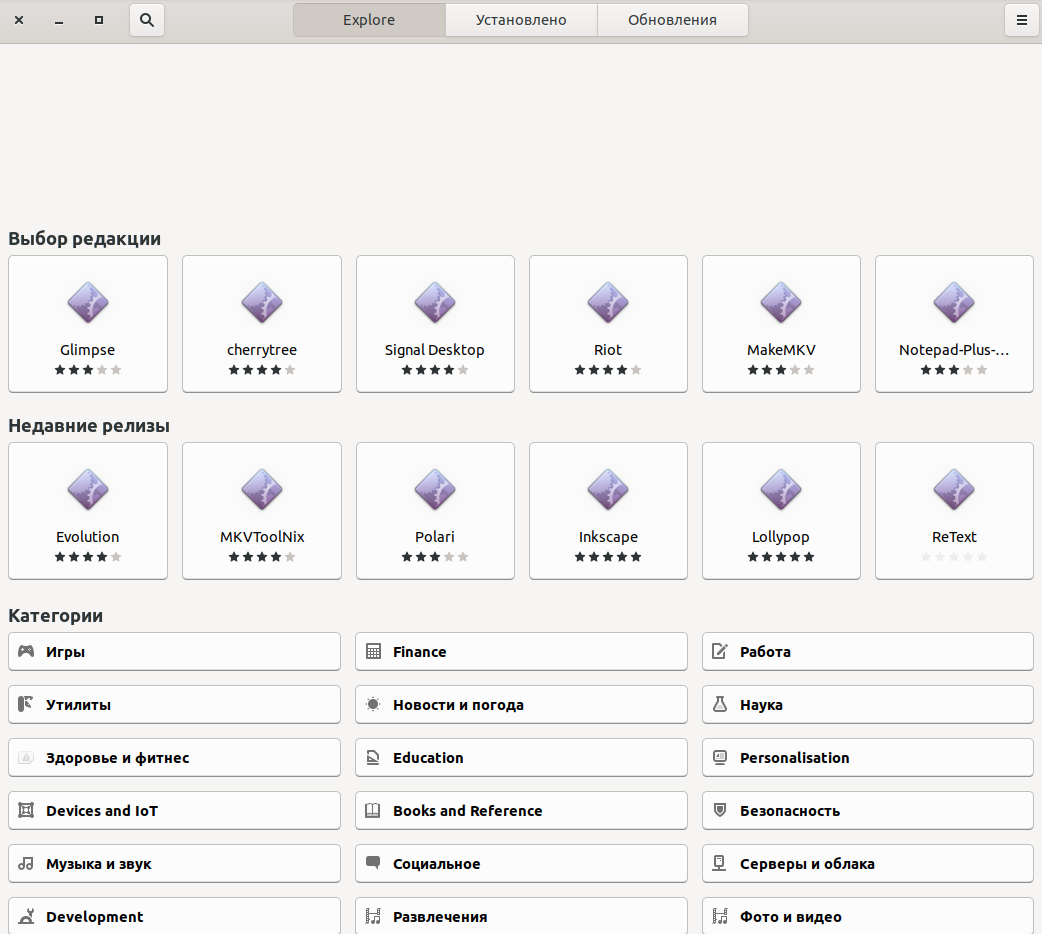This screenshot has width=1042, height=934.
Task: Click the shield icon beside Безопасность
Action: coord(719,810)
